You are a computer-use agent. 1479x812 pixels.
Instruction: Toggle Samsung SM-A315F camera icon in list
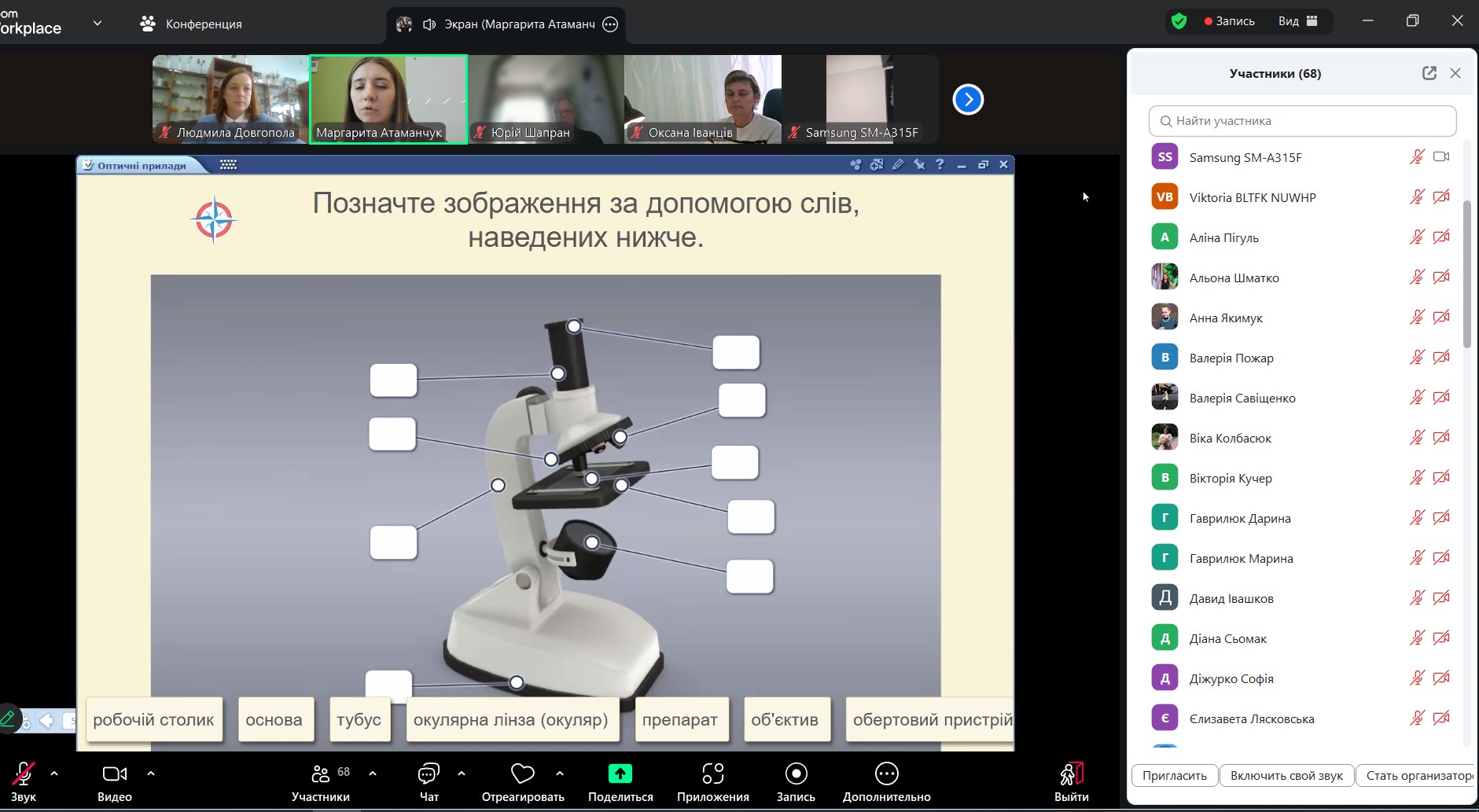[x=1440, y=156]
